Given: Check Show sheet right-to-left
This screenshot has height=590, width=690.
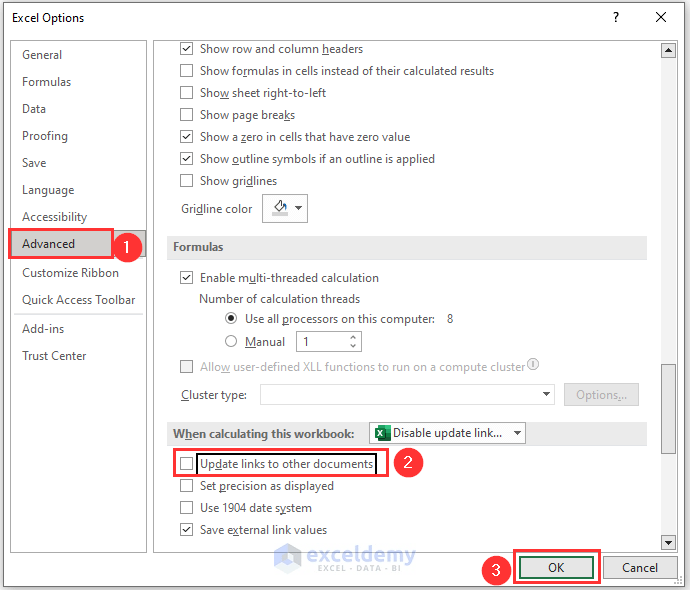Looking at the screenshot, I should pyautogui.click(x=187, y=92).
